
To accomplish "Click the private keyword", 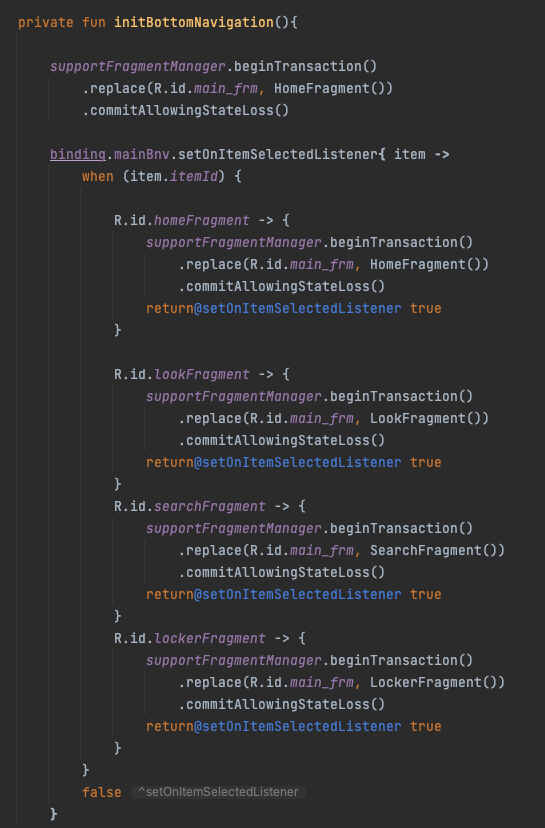I will pyautogui.click(x=46, y=23).
